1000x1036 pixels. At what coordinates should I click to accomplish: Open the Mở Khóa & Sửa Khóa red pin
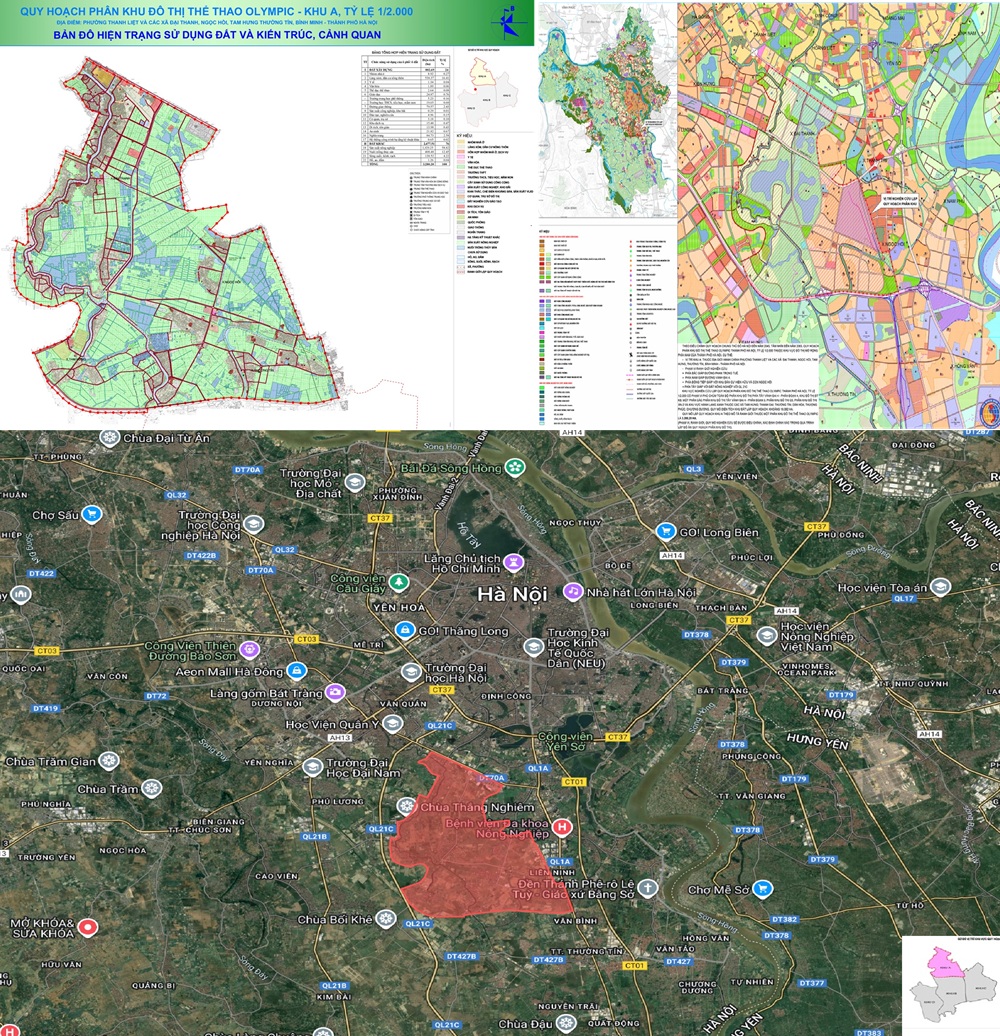(x=88, y=928)
